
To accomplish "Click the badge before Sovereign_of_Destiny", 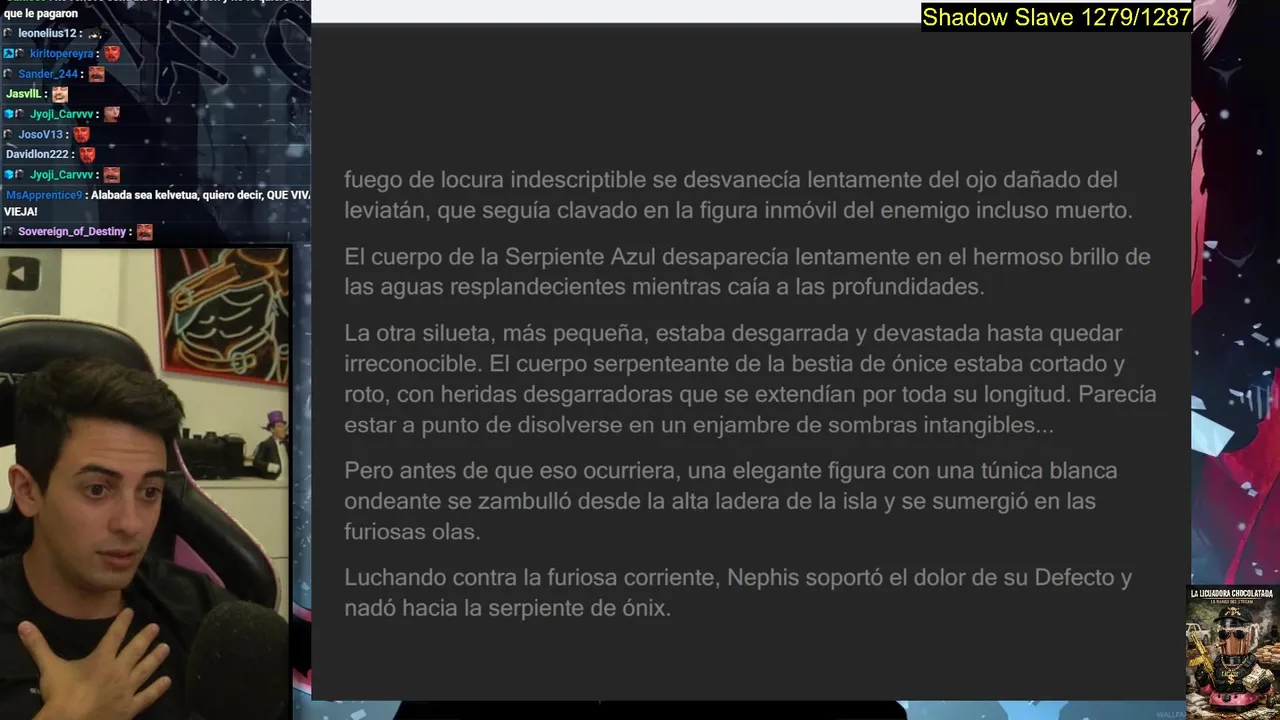I will (x=9, y=231).
